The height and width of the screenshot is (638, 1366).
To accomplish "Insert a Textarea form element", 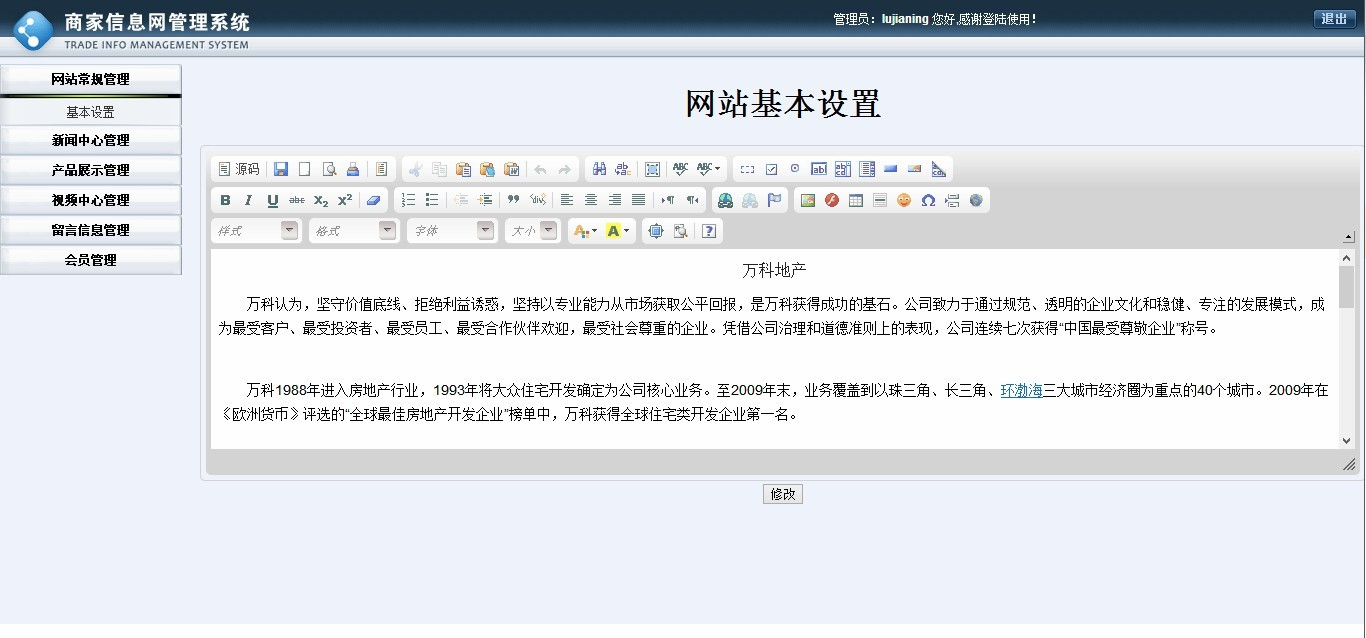I will pos(843,169).
